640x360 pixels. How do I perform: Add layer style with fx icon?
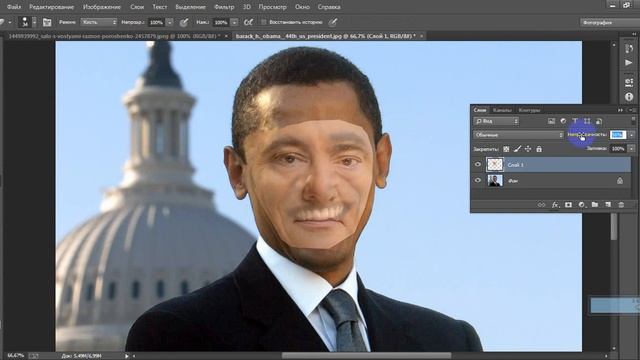tap(555, 205)
